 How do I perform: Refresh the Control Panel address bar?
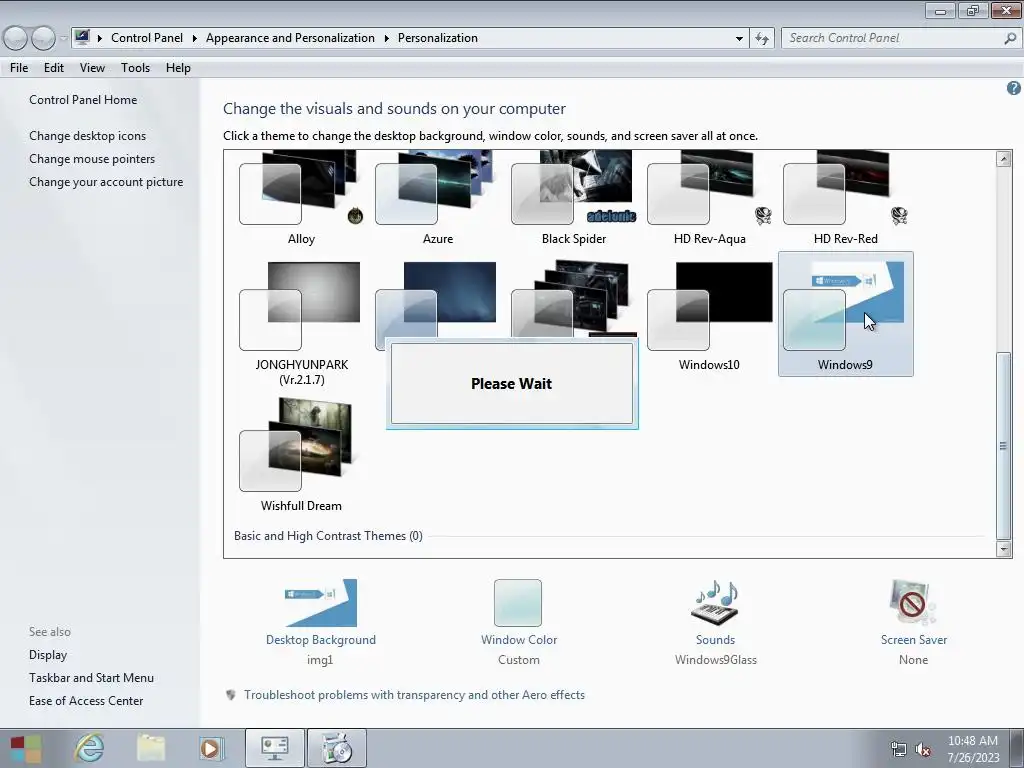click(x=762, y=39)
